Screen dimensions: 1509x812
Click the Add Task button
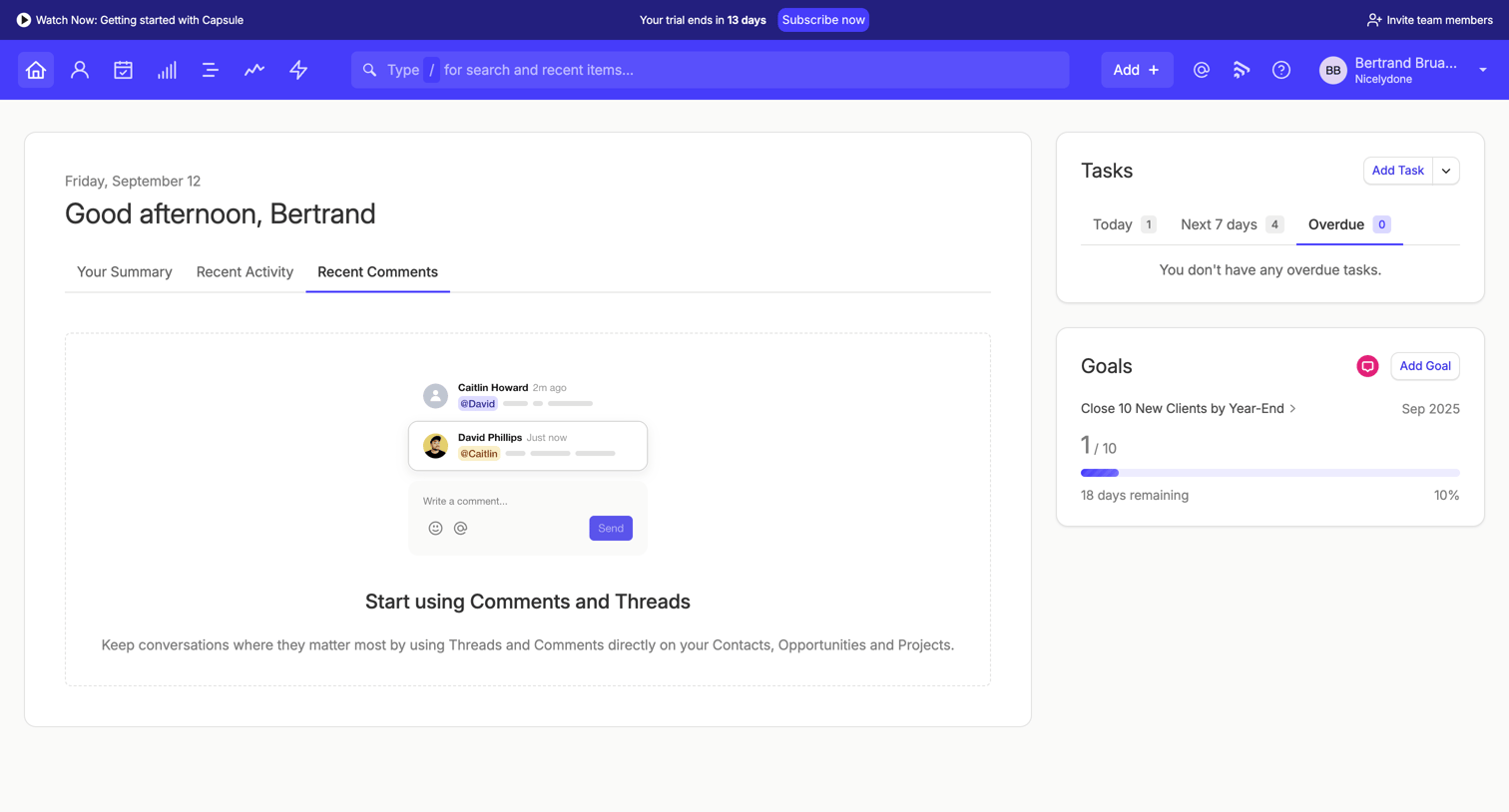1397,171
